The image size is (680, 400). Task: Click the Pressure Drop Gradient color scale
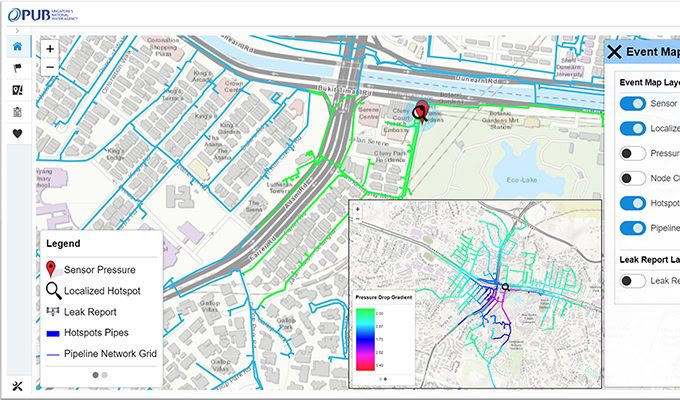(364, 338)
